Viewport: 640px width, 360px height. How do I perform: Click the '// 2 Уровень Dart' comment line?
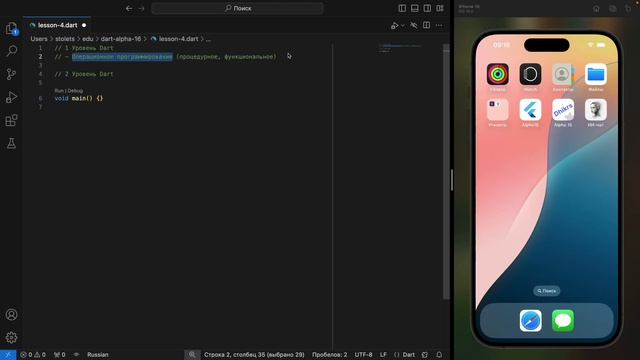tap(84, 74)
